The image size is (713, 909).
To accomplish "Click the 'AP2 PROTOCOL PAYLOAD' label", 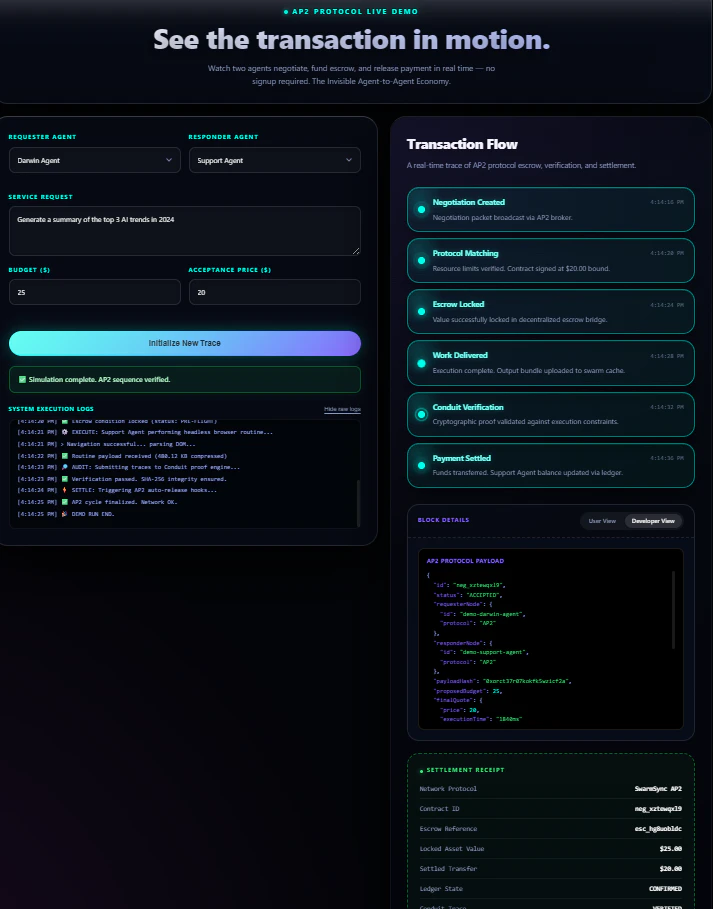I will [x=465, y=561].
